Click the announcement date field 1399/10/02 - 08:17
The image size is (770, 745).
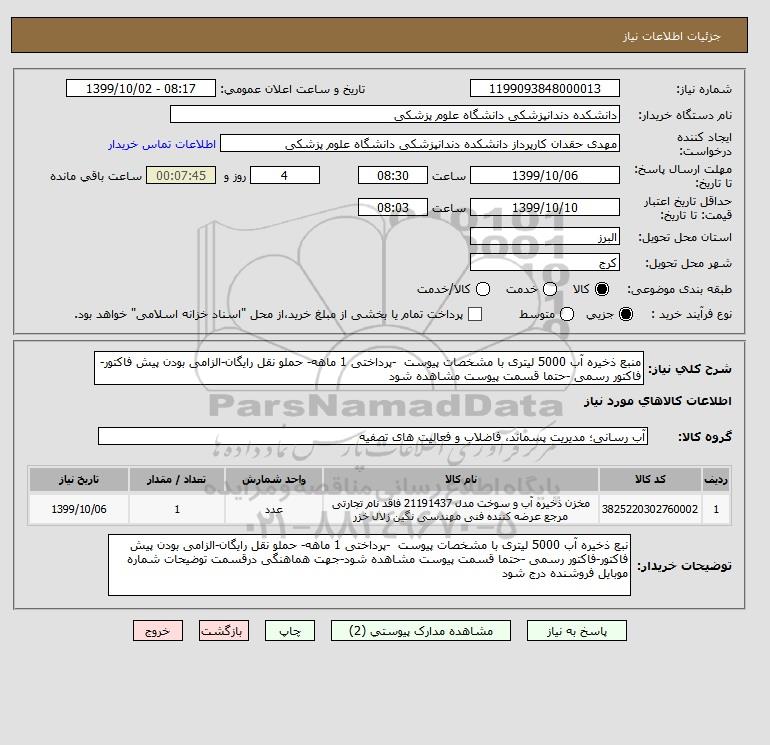pos(141,88)
